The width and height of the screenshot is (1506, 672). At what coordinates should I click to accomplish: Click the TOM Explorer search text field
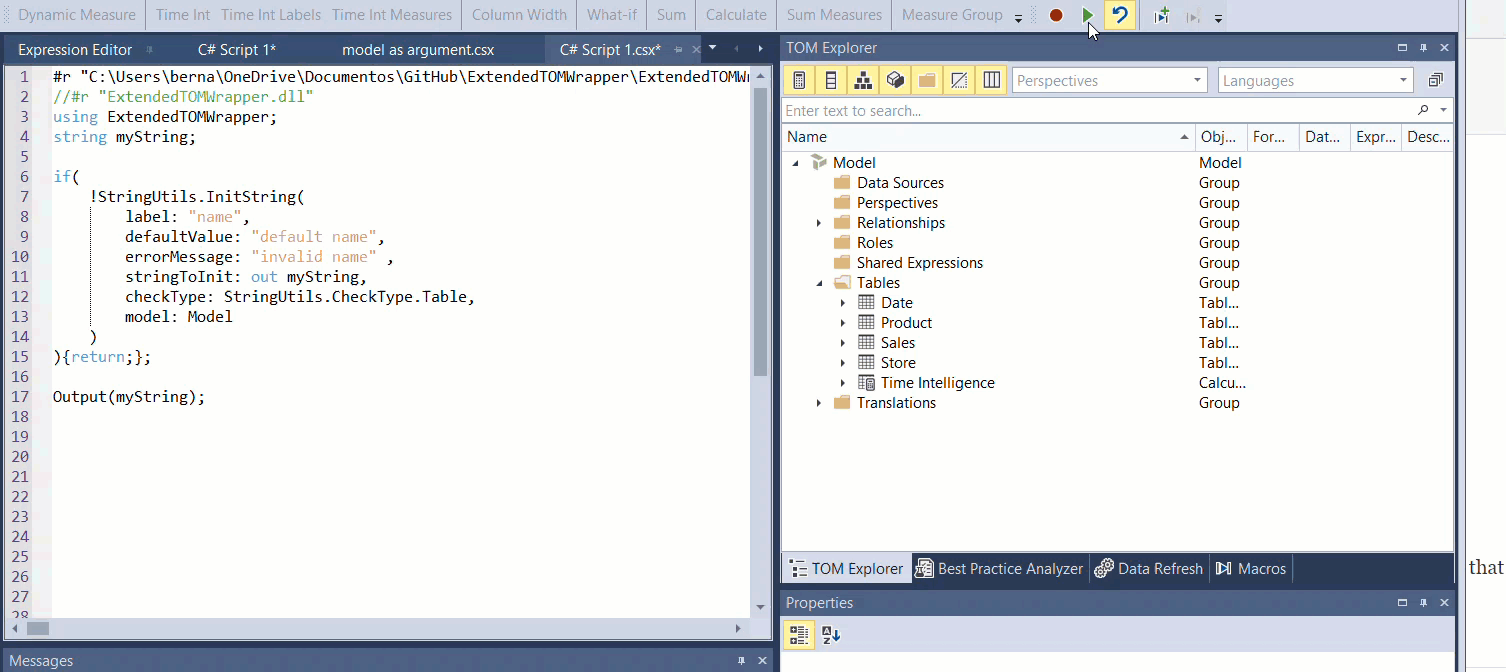tap(1095, 111)
